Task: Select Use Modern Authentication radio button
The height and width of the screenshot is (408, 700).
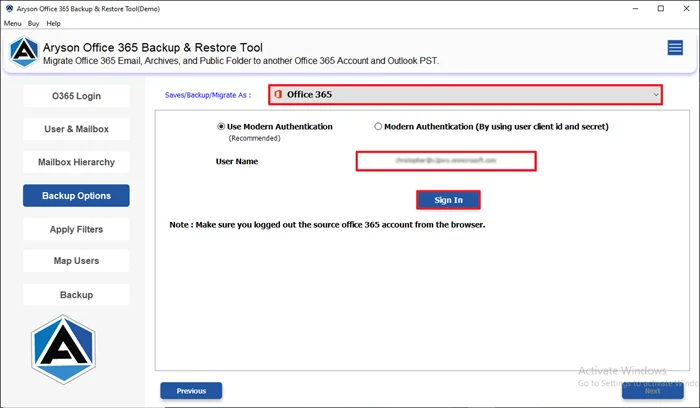Action: coord(221,127)
